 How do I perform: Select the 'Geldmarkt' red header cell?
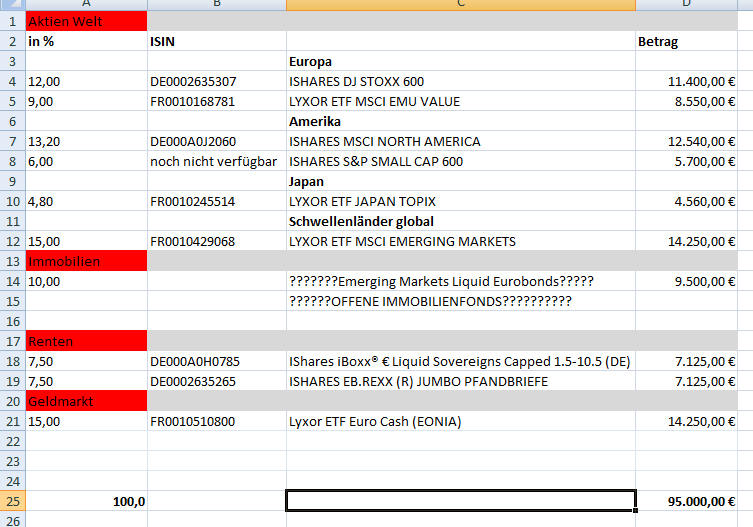(86, 402)
